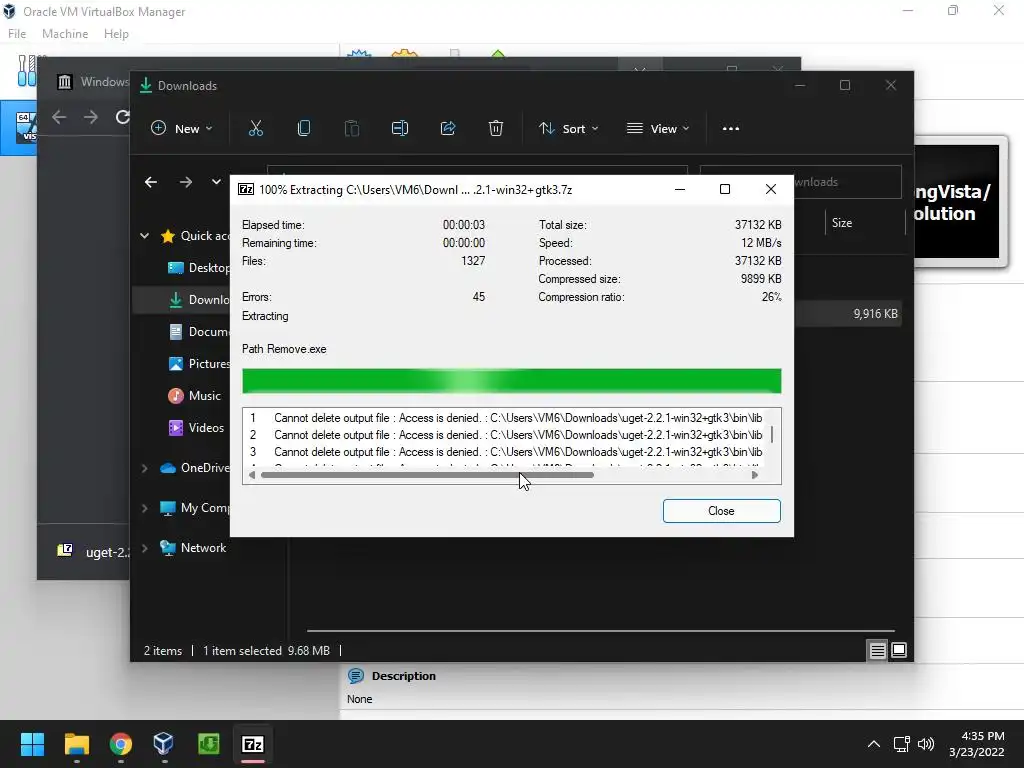Image resolution: width=1024 pixels, height=768 pixels.
Task: Select Pictures in the navigation pane
Action: click(x=199, y=364)
